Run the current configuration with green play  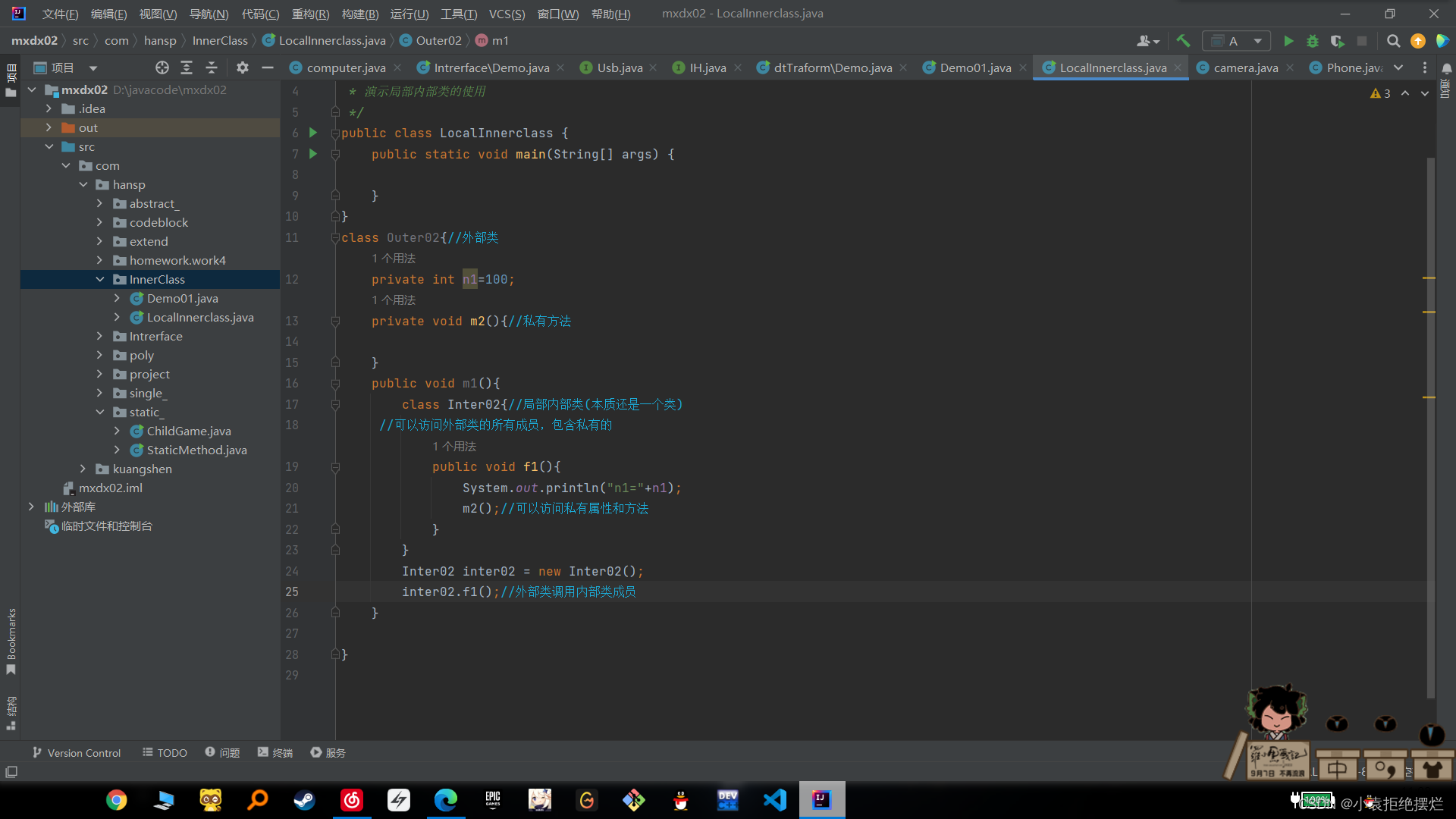pyautogui.click(x=1288, y=41)
